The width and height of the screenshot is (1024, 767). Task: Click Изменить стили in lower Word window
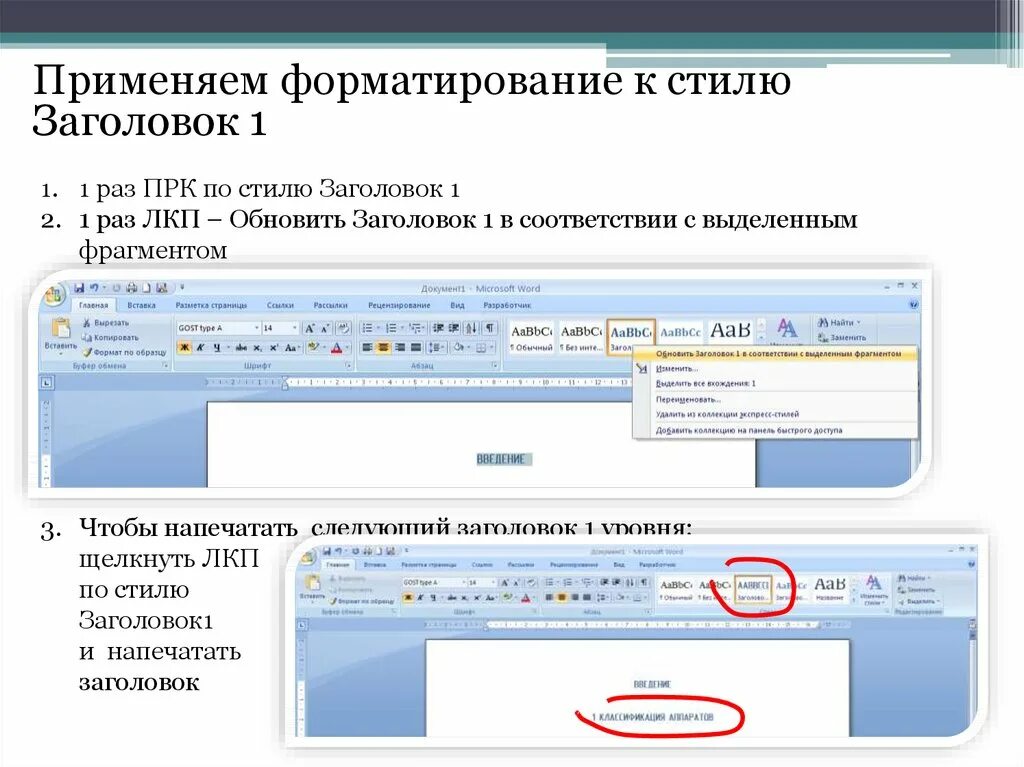(873, 589)
